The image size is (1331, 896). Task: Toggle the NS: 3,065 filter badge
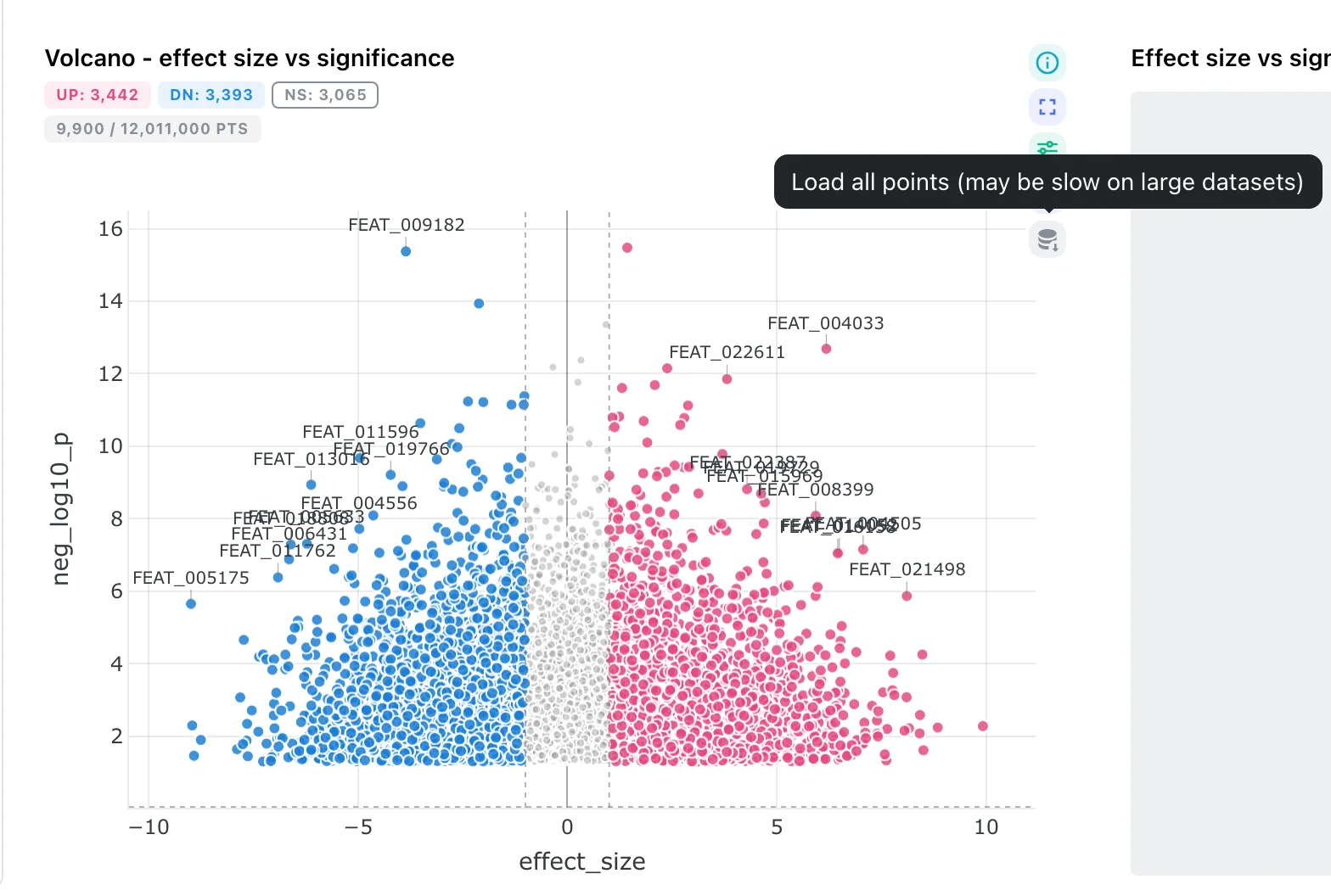pyautogui.click(x=325, y=95)
